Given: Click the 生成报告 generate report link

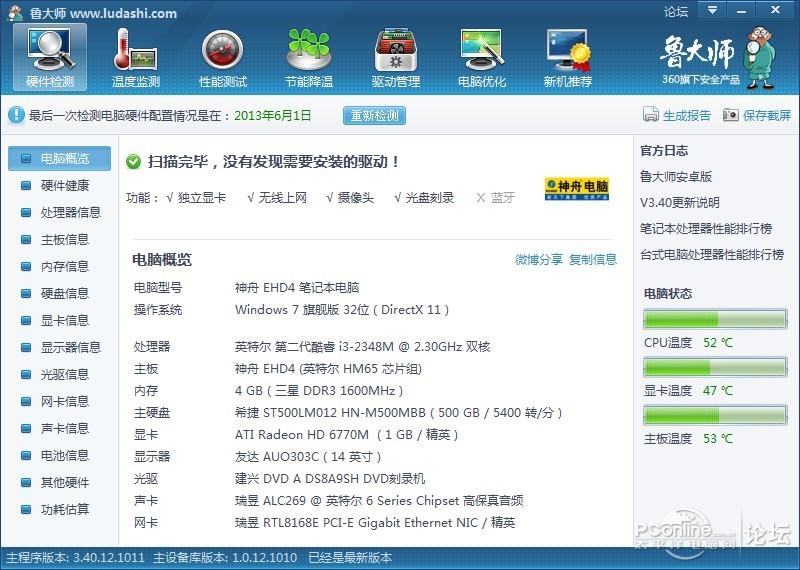Looking at the screenshot, I should pyautogui.click(x=686, y=115).
